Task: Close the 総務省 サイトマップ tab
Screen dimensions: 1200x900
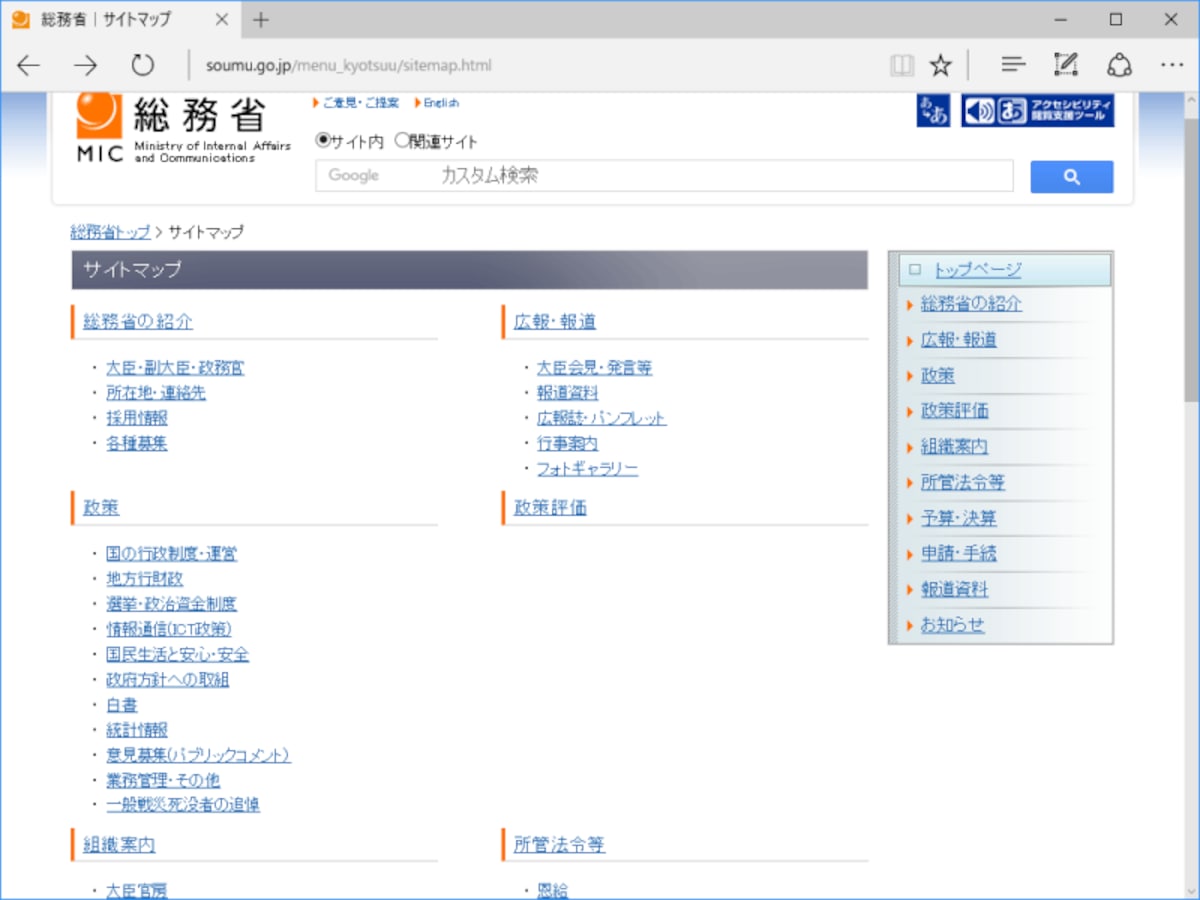Action: [223, 20]
